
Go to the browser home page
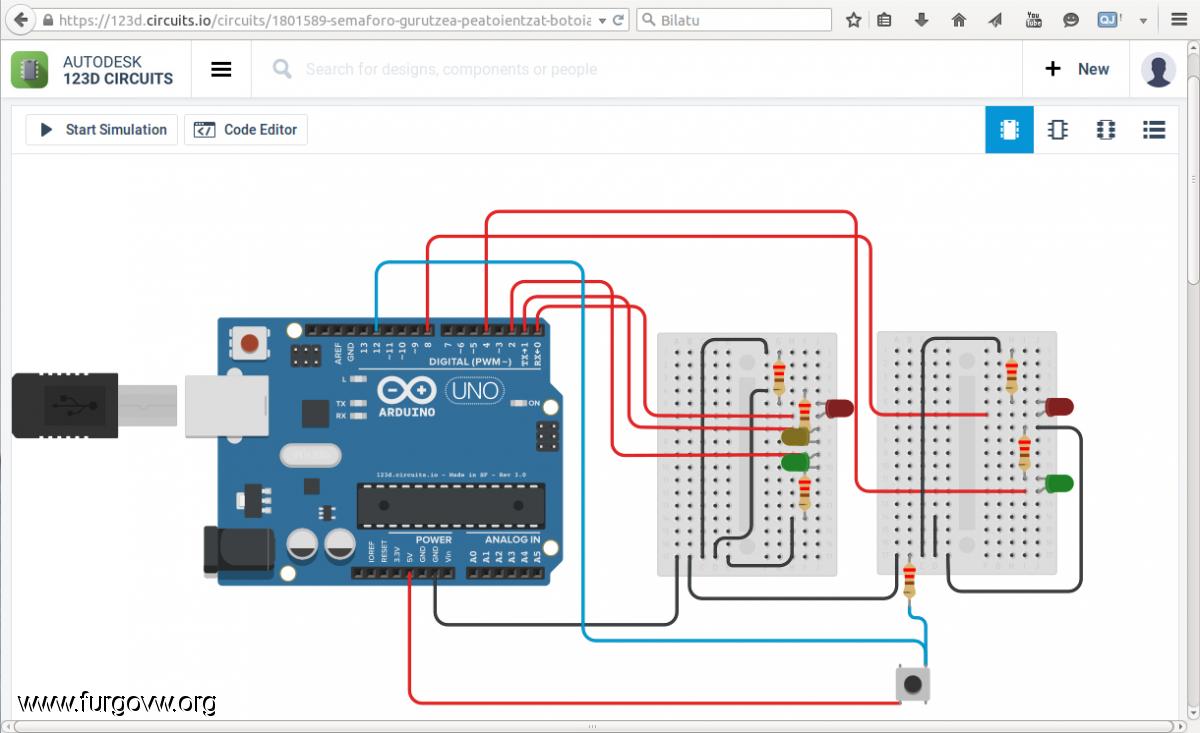959,19
